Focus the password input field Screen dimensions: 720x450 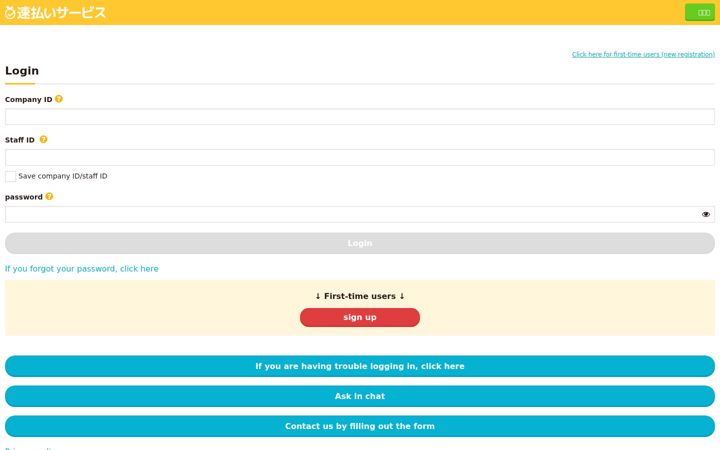pyautogui.click(x=360, y=214)
